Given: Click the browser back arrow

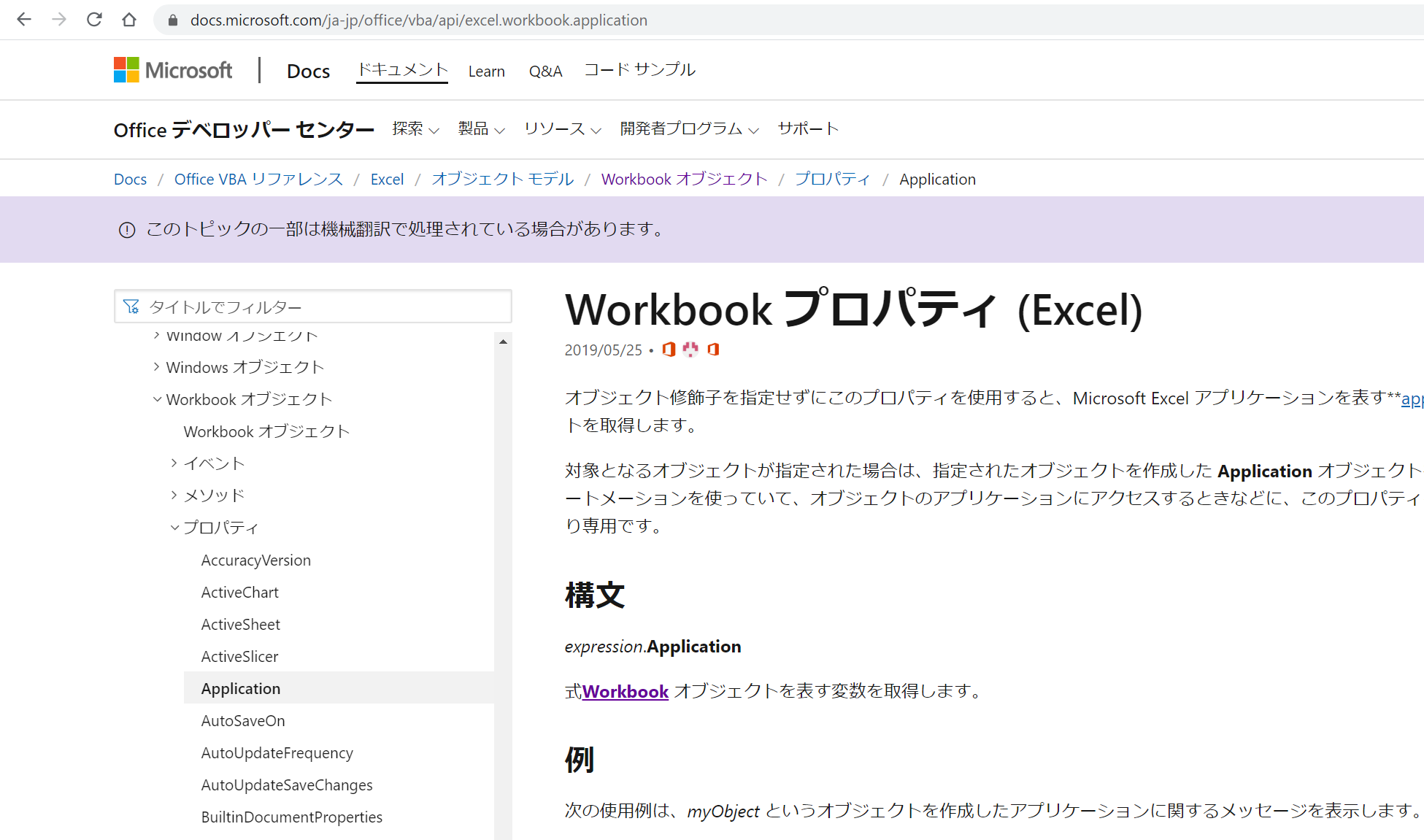Looking at the screenshot, I should coord(24,20).
